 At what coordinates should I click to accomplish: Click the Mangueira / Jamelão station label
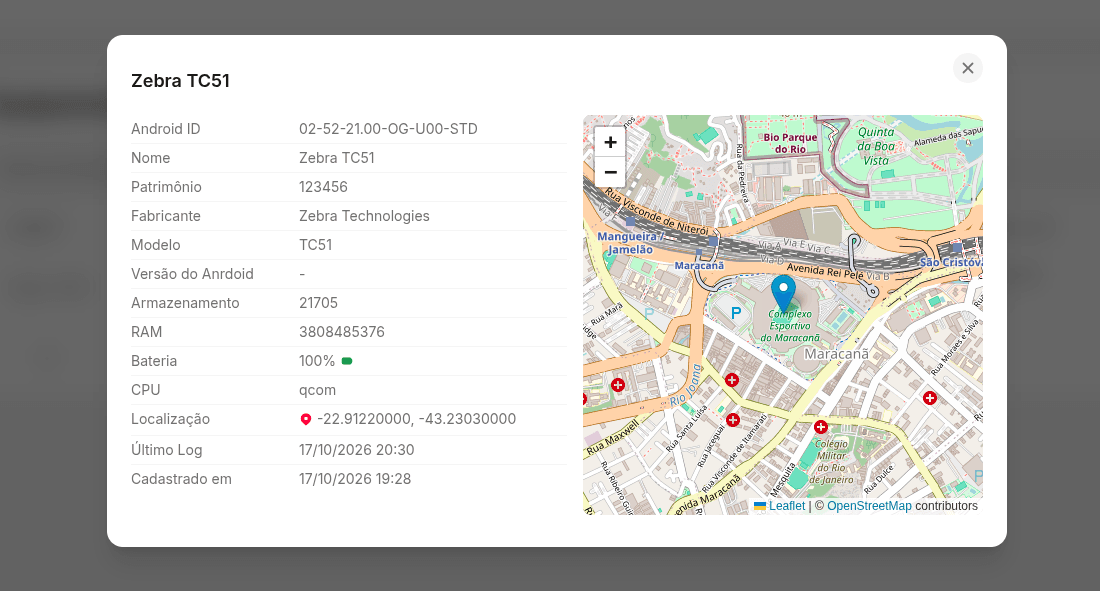click(x=629, y=243)
